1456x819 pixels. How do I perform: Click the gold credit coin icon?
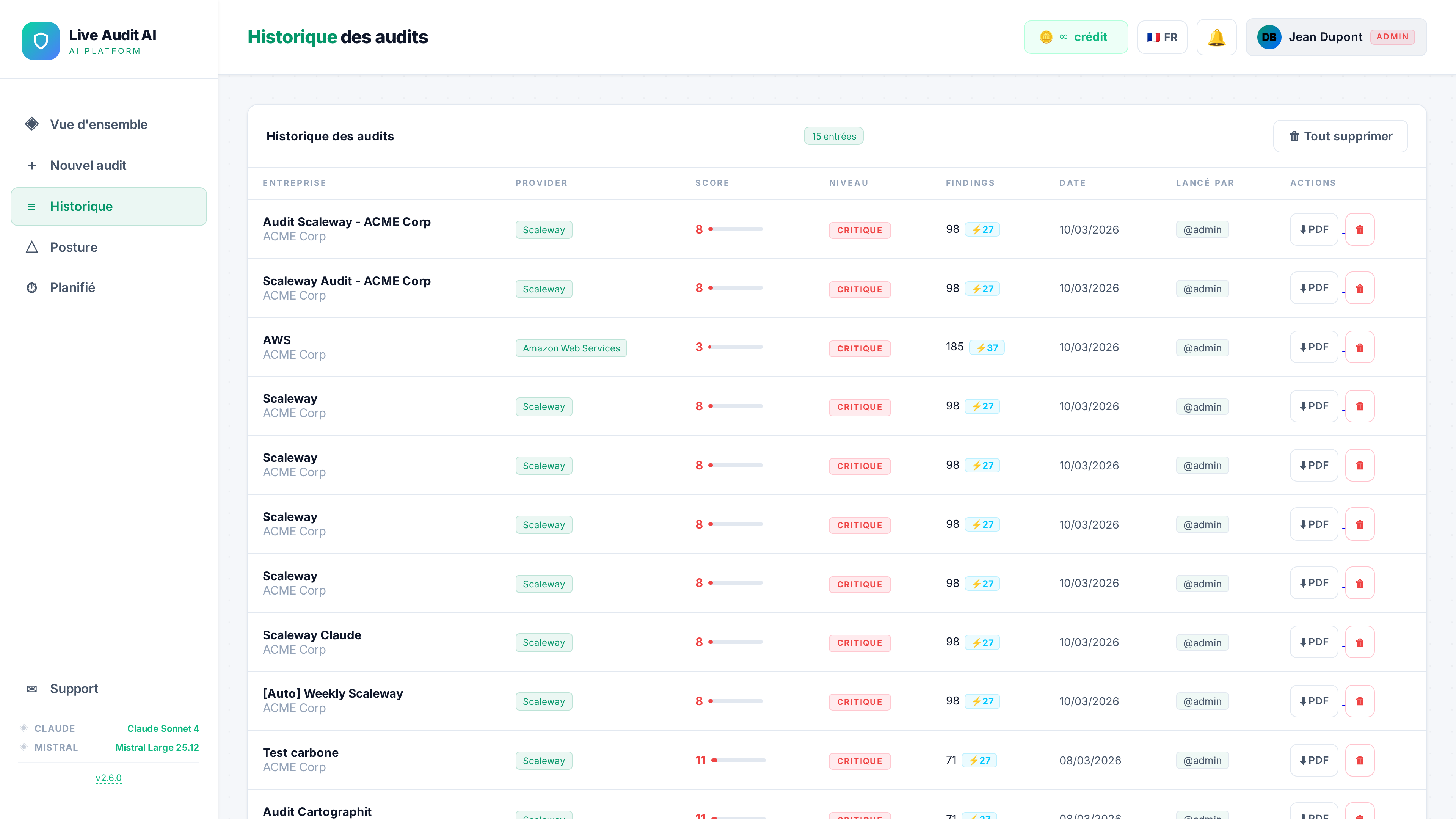1046,37
